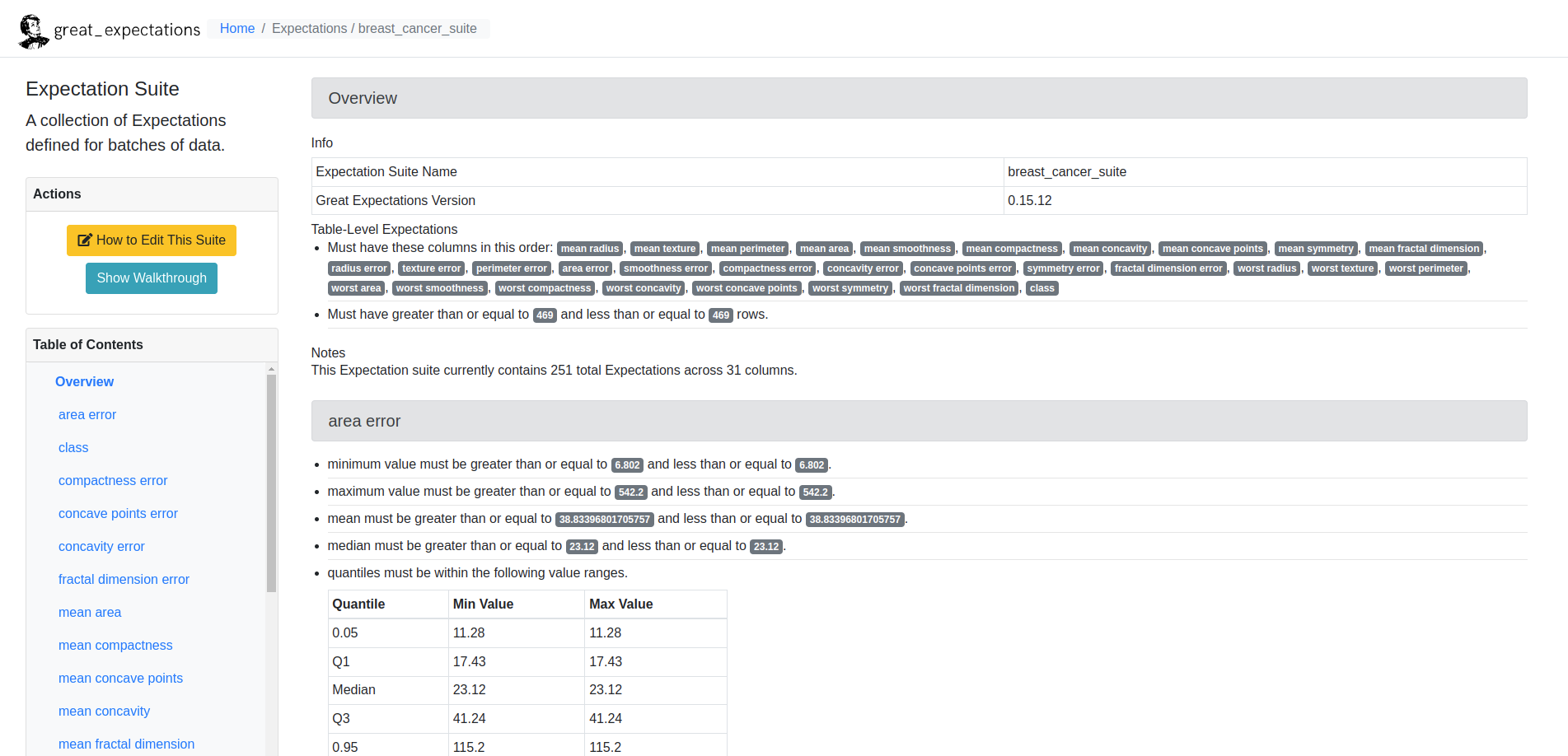Image resolution: width=1568 pixels, height=756 pixels.
Task: Open the 'area error' section link
Action: [x=87, y=414]
